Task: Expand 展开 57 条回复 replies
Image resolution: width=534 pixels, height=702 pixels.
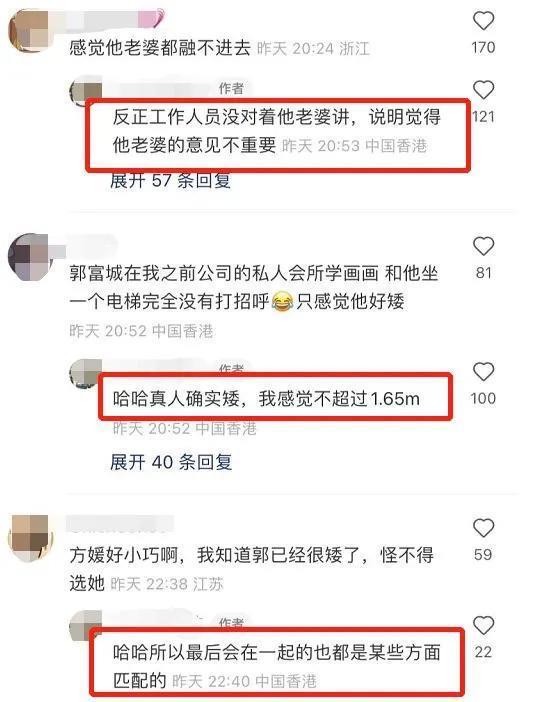Action: (x=171, y=181)
